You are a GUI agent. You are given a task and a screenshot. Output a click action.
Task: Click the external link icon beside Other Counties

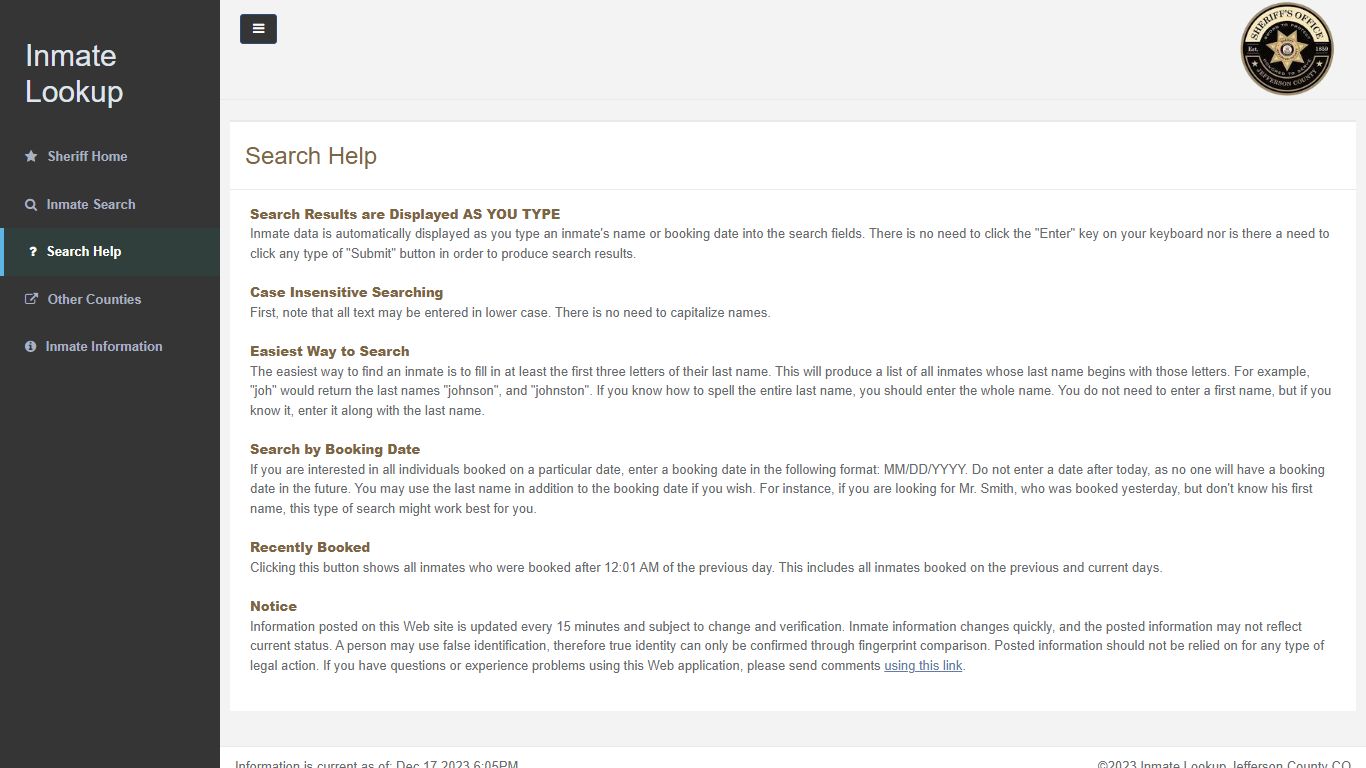tap(31, 299)
